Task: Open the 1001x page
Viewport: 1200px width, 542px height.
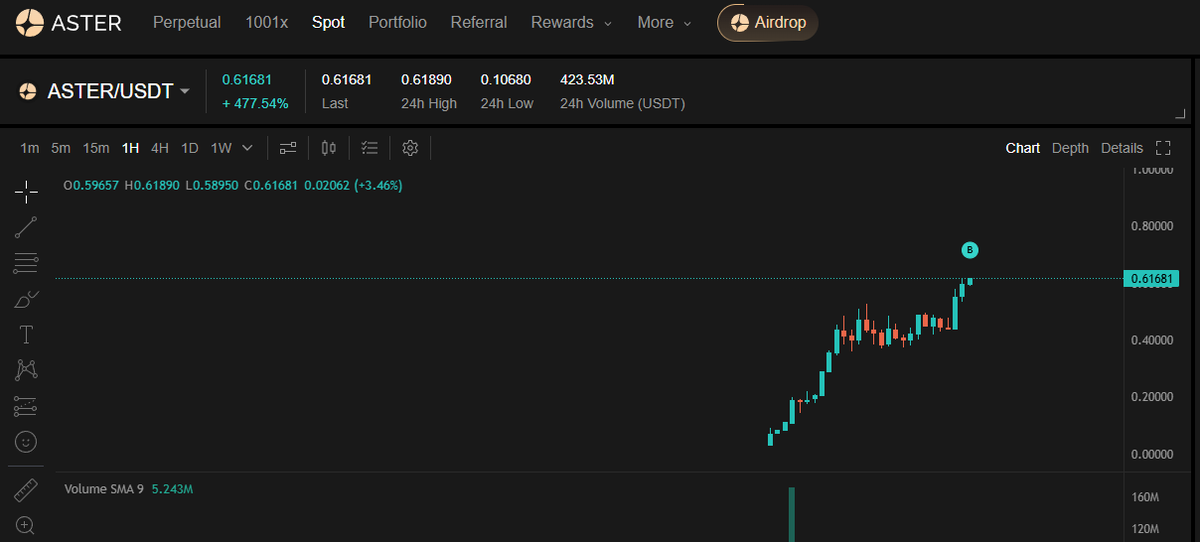Action: click(267, 22)
